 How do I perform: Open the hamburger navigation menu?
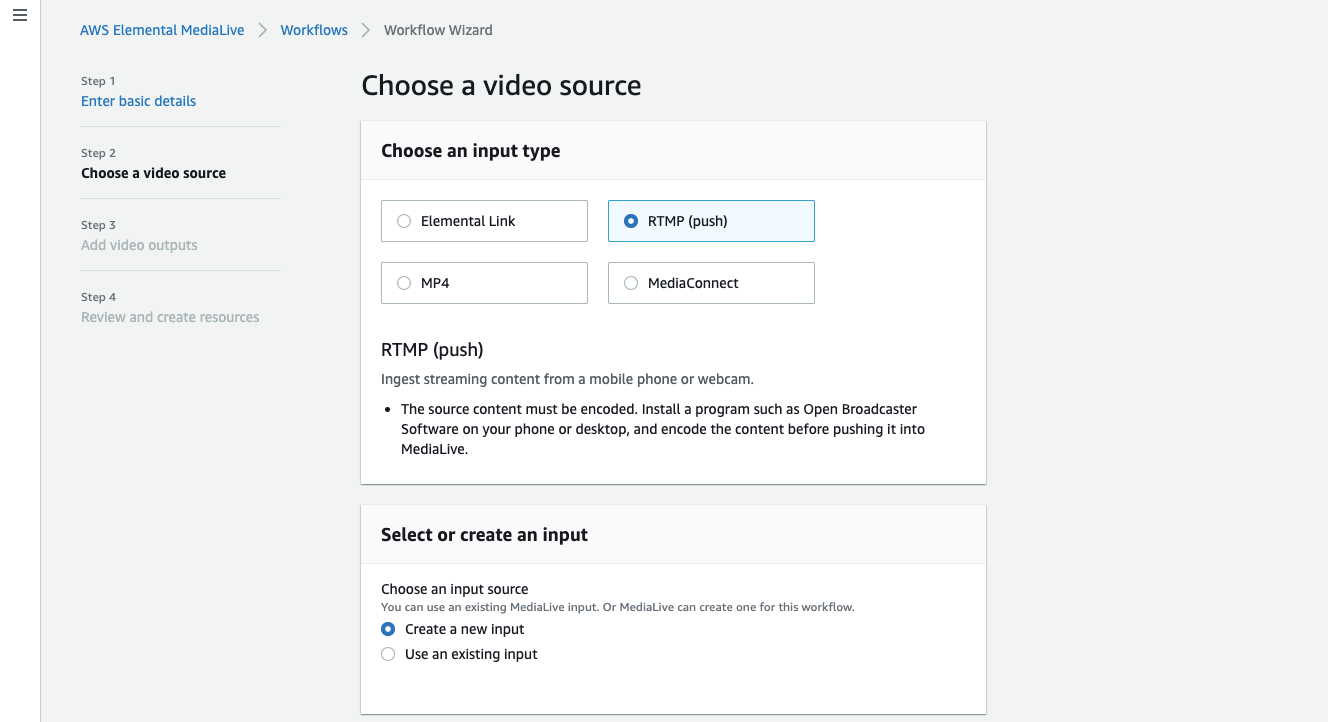pyautogui.click(x=19, y=16)
